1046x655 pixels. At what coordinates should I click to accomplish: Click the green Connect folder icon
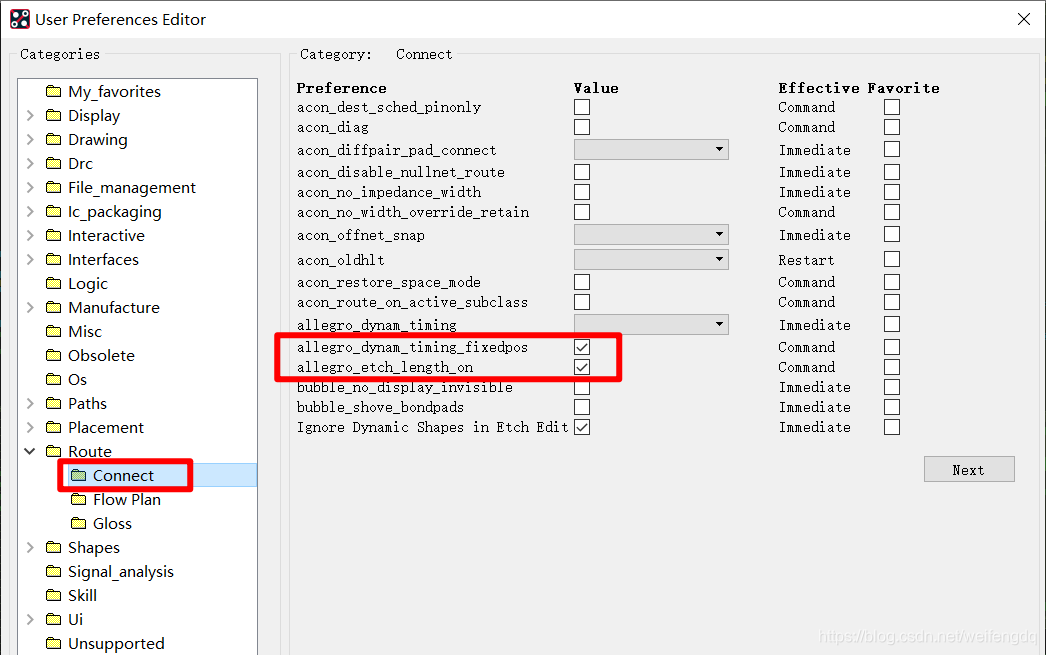point(78,476)
